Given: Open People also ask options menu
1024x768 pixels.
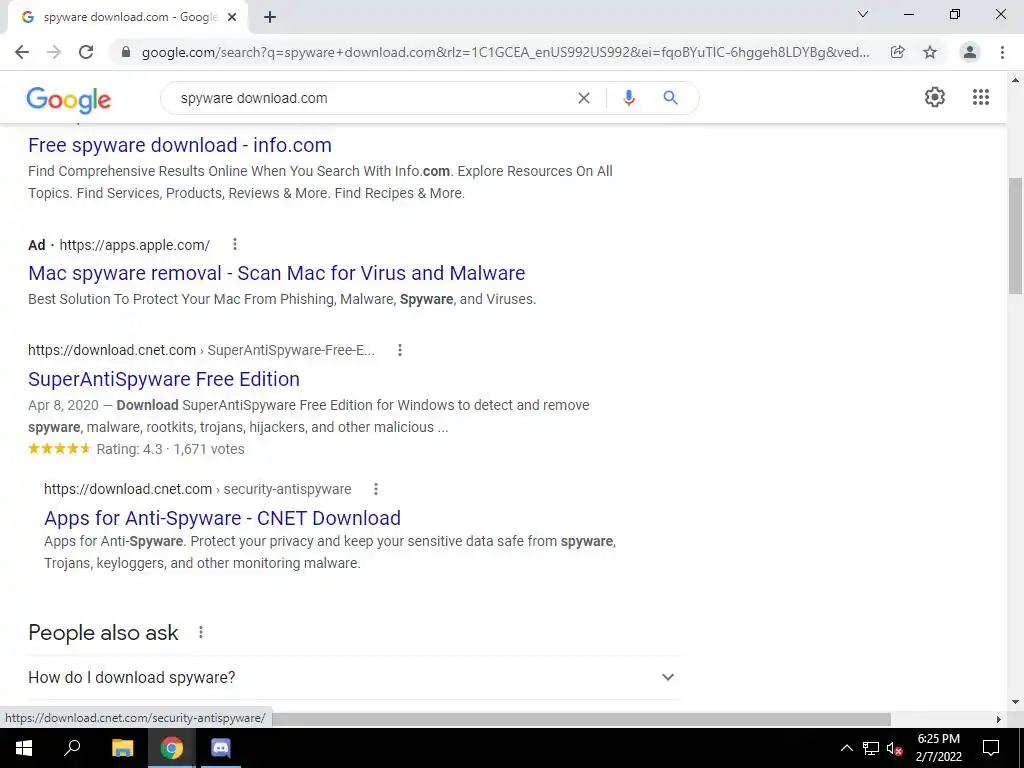Looking at the screenshot, I should point(201,632).
